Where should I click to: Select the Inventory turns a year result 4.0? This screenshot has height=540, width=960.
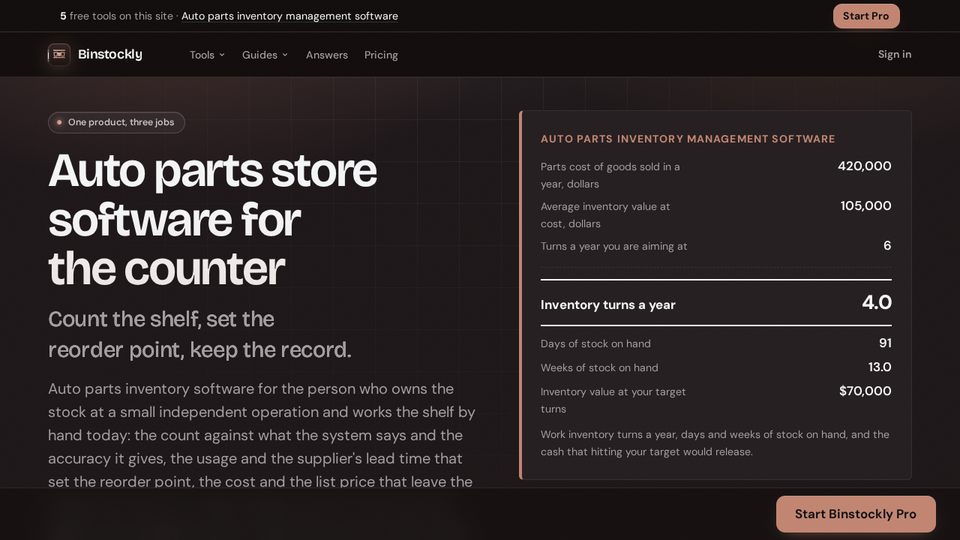[877, 302]
